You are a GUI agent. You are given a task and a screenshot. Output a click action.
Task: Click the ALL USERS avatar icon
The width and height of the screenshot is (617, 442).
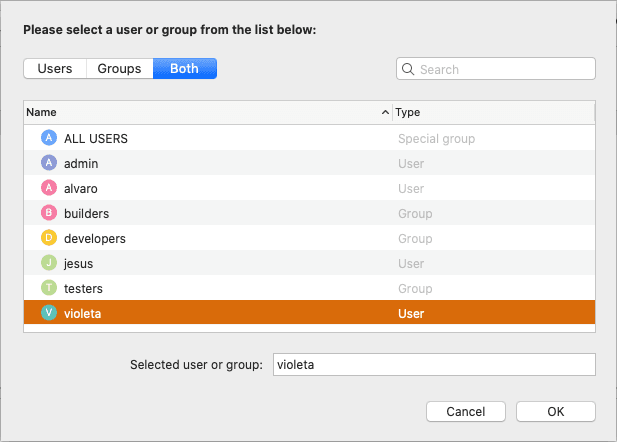tap(49, 138)
